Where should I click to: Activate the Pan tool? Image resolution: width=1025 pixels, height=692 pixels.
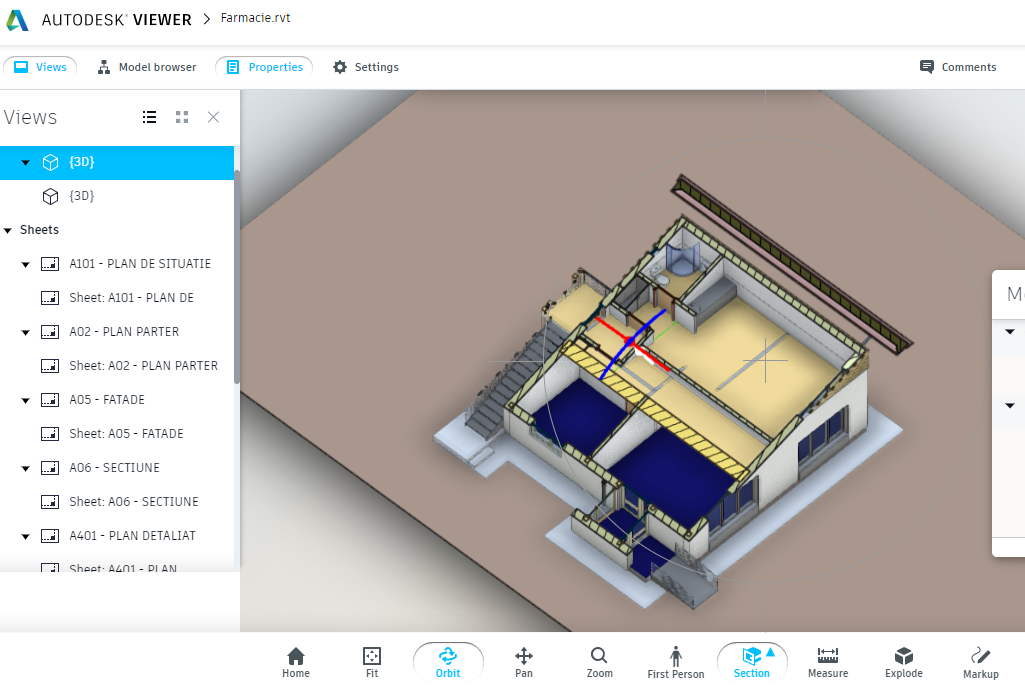[x=523, y=660]
